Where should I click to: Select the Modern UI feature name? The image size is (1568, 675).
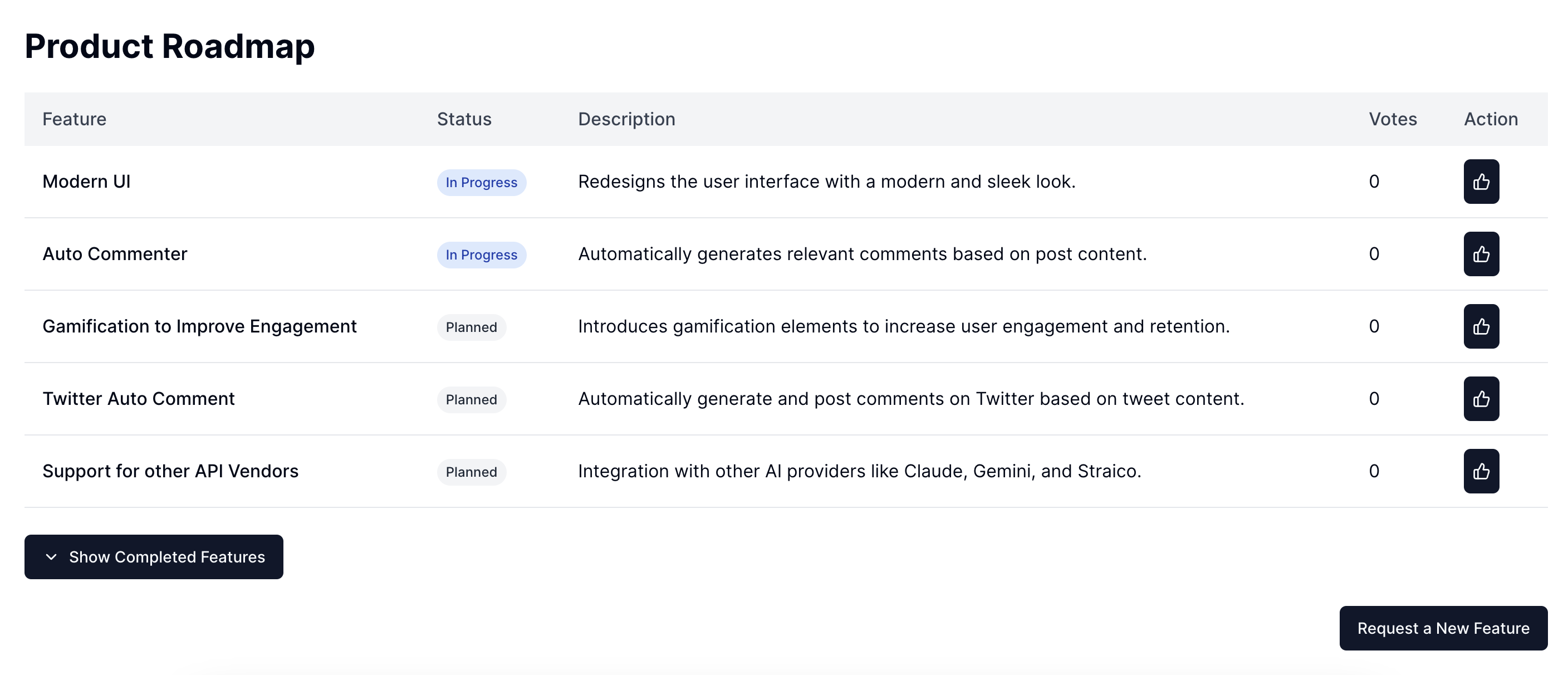86,182
